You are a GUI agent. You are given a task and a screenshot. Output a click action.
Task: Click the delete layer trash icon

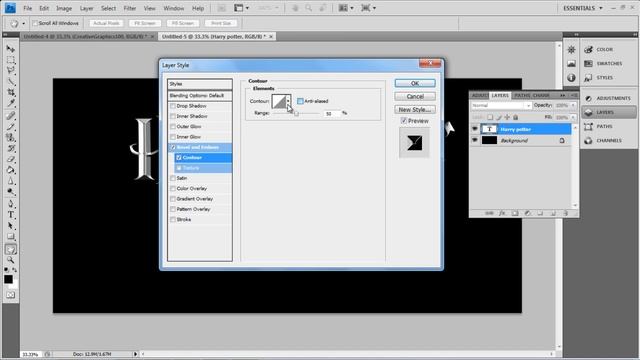click(x=566, y=213)
